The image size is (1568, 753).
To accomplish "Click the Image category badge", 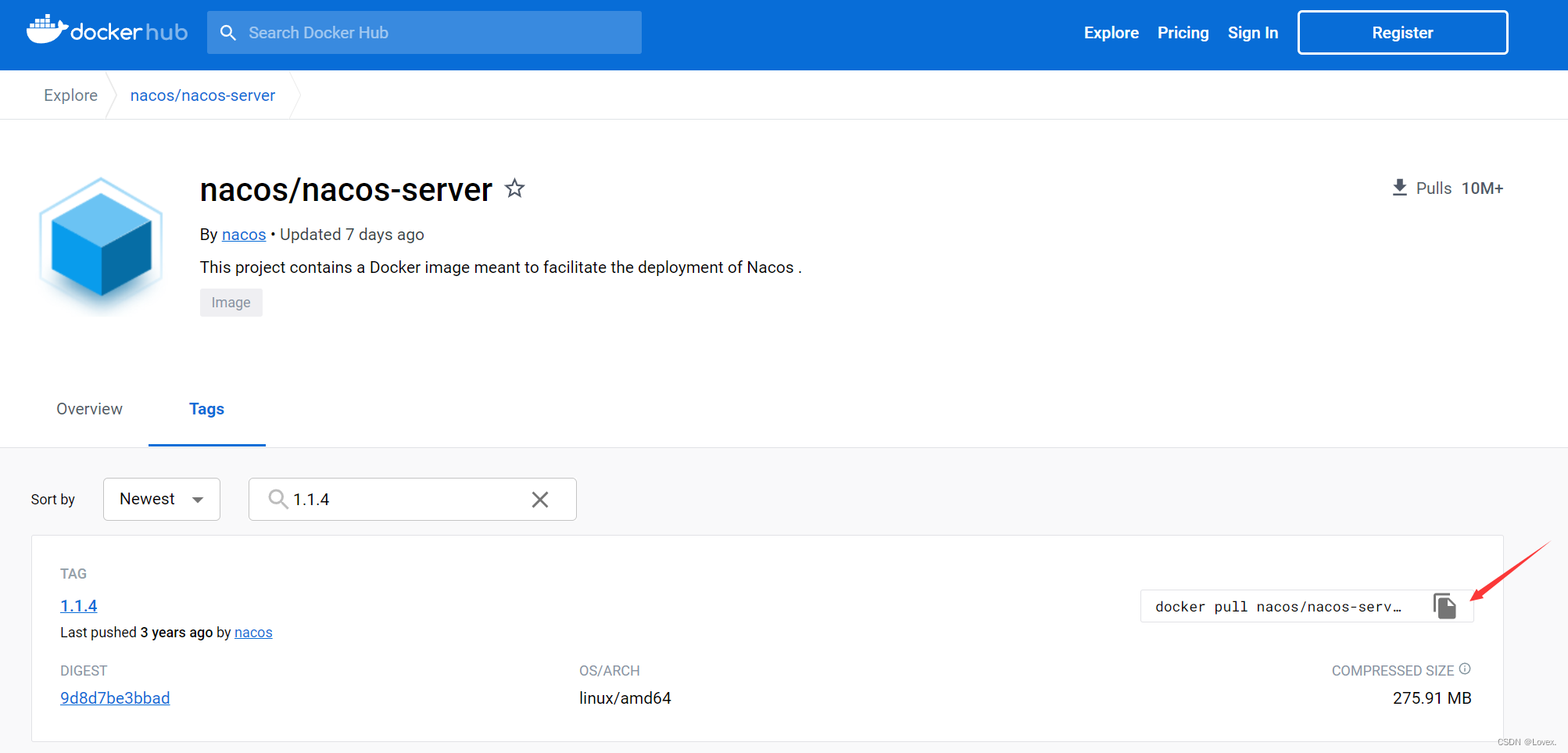I will point(231,303).
